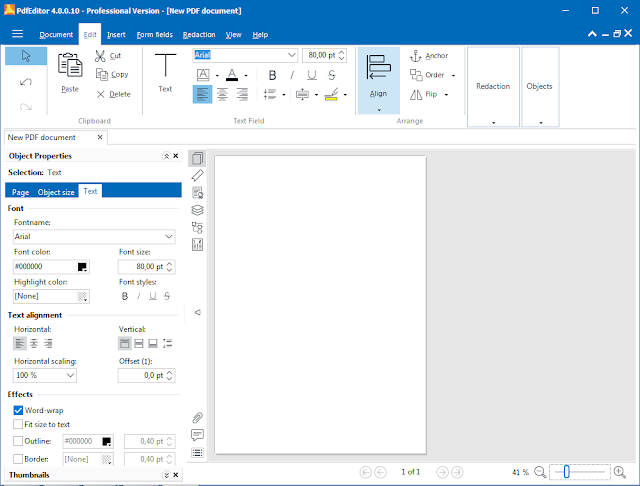Paste from the clipboard
640x486 pixels.
pyautogui.click(x=70, y=72)
